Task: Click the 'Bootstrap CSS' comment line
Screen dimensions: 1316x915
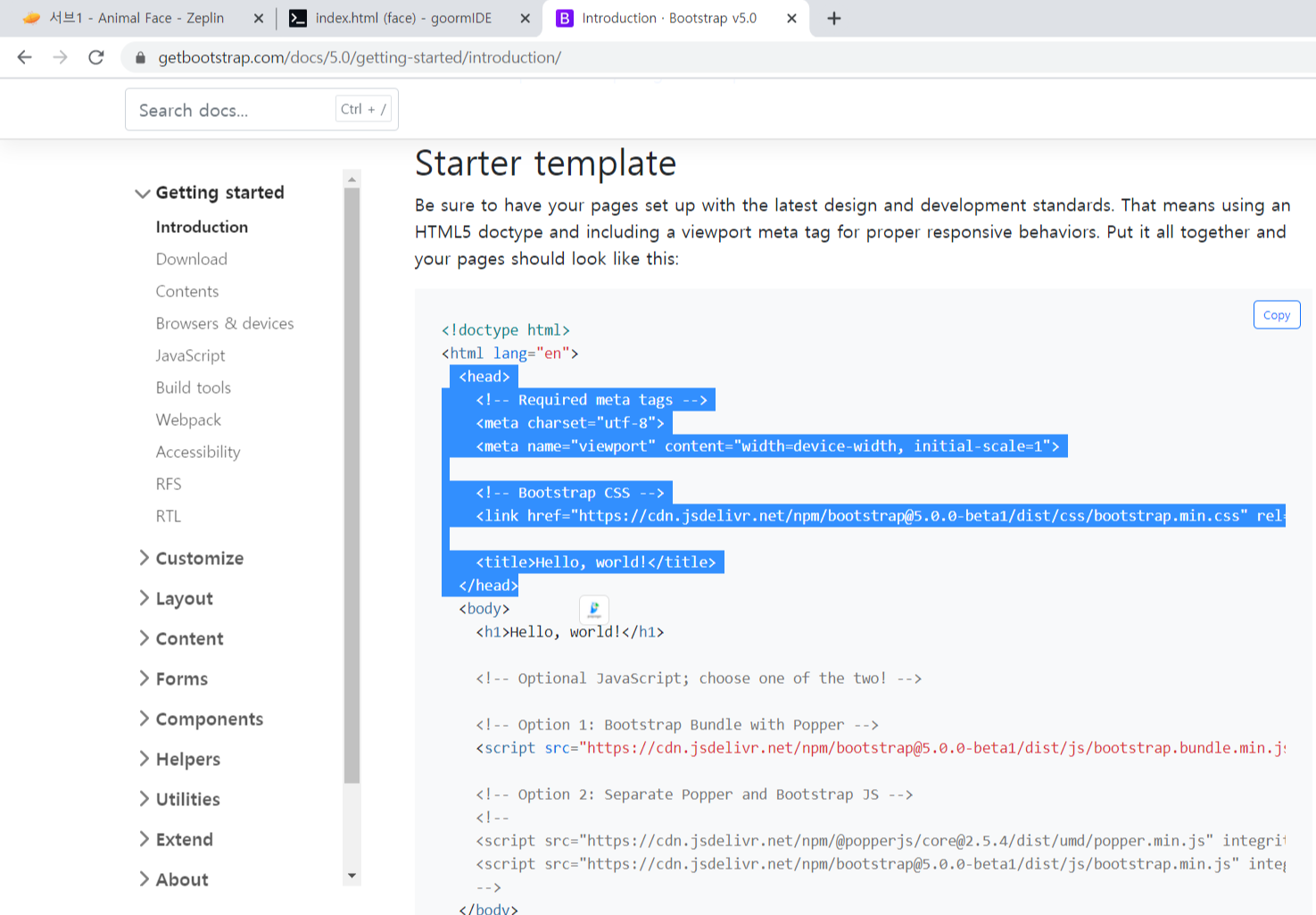Action: 570,493
